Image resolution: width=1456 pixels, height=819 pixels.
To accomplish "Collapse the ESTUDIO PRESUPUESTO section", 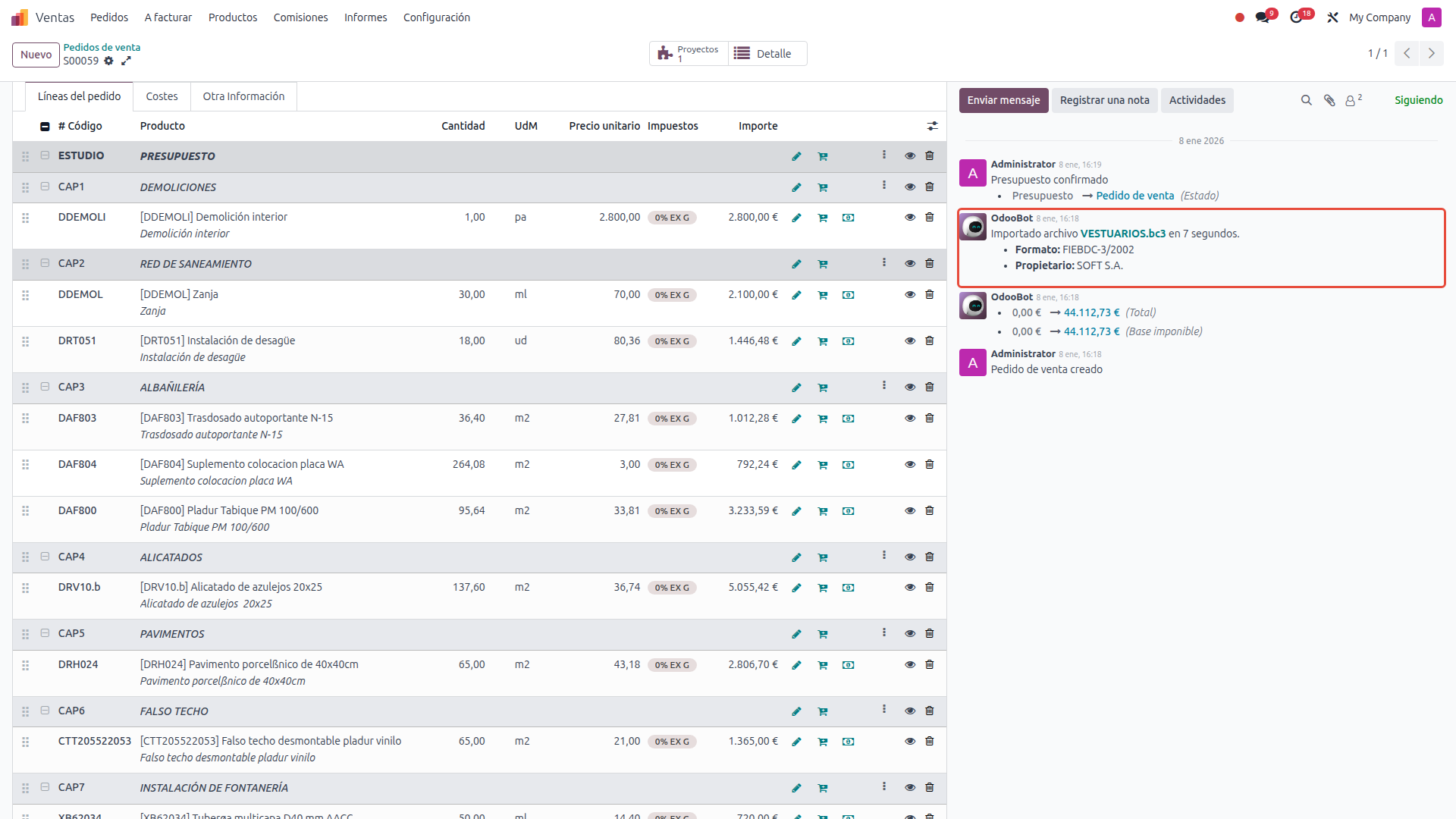I will (45, 155).
